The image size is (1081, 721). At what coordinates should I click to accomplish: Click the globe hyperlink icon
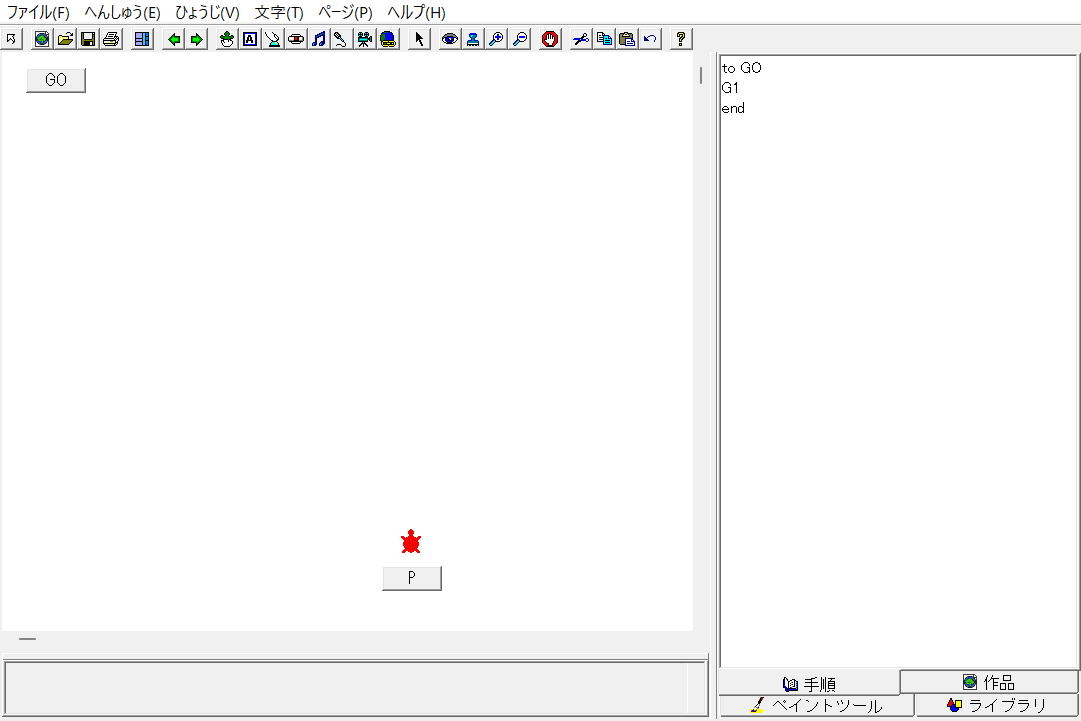(x=388, y=39)
